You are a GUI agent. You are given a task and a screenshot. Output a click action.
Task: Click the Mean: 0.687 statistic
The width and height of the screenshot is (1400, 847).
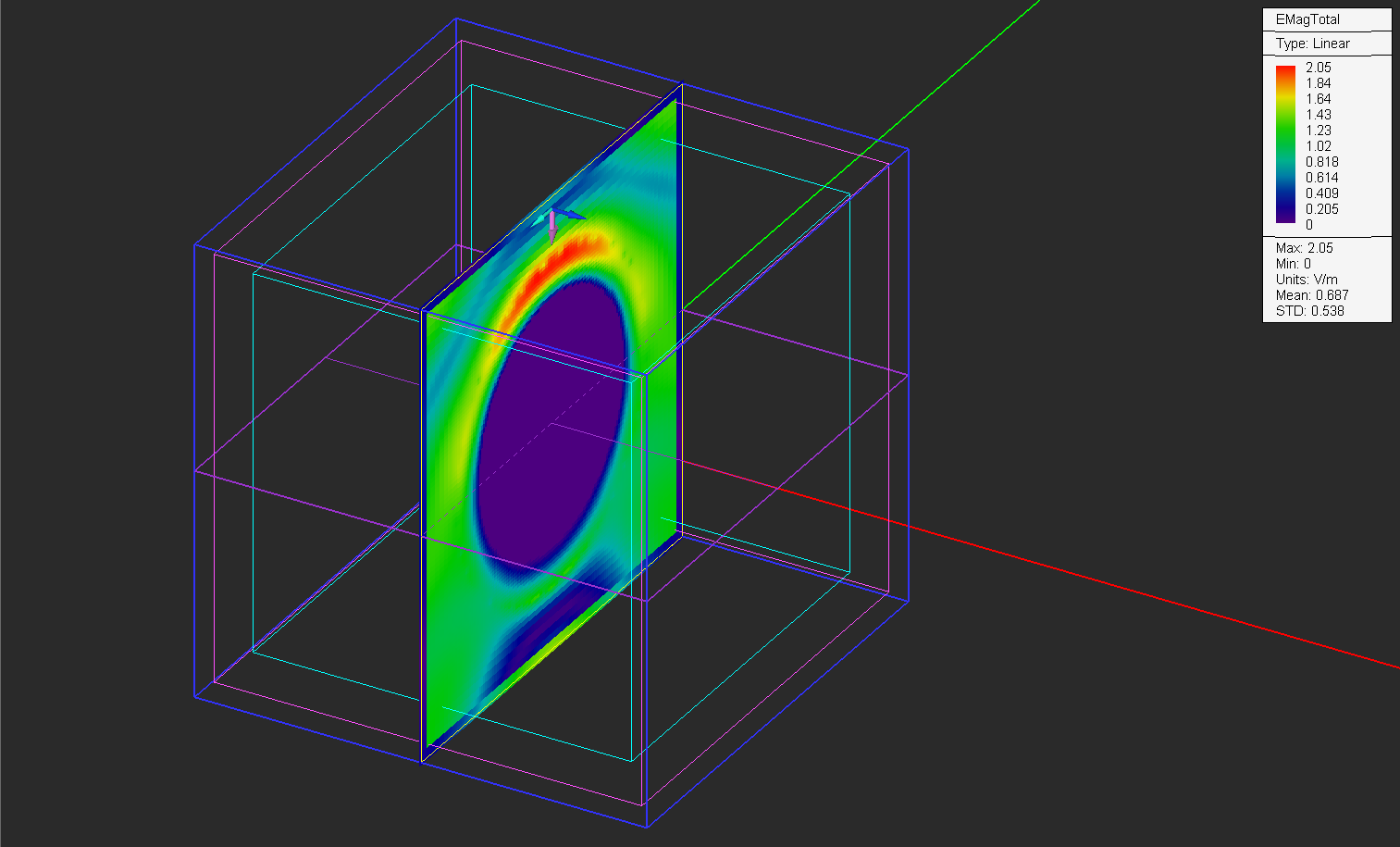[x=1311, y=295]
